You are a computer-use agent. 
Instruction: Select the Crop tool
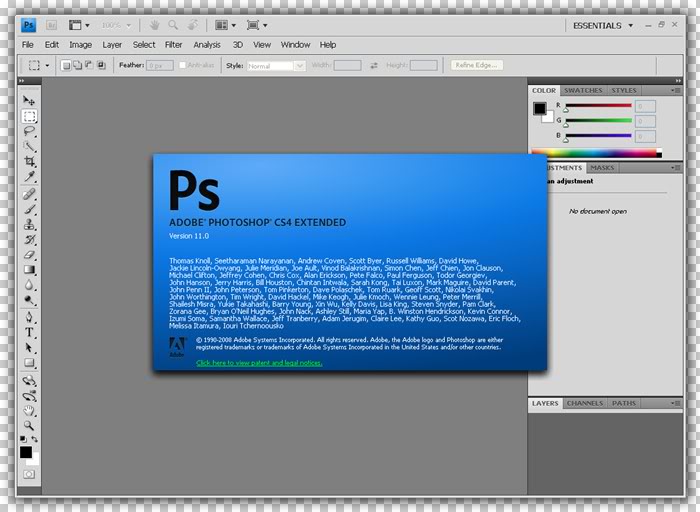click(x=29, y=161)
